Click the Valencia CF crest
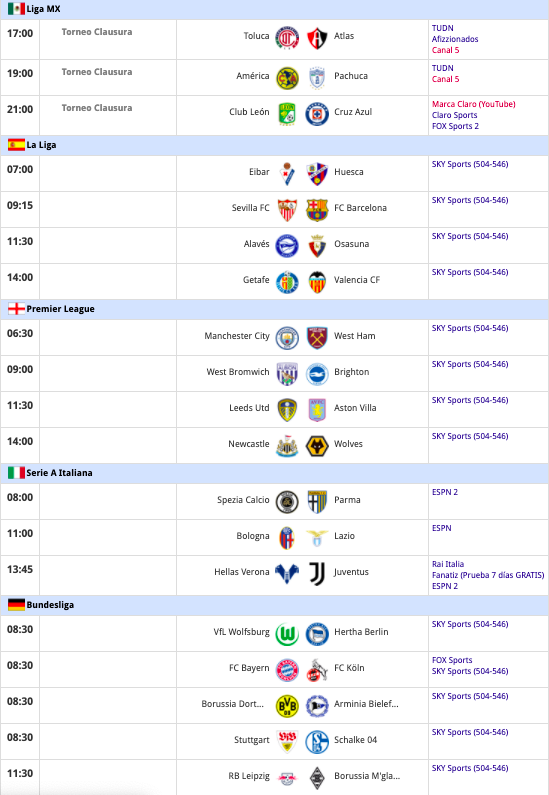Image resolution: width=549 pixels, height=795 pixels. pyautogui.click(x=317, y=282)
